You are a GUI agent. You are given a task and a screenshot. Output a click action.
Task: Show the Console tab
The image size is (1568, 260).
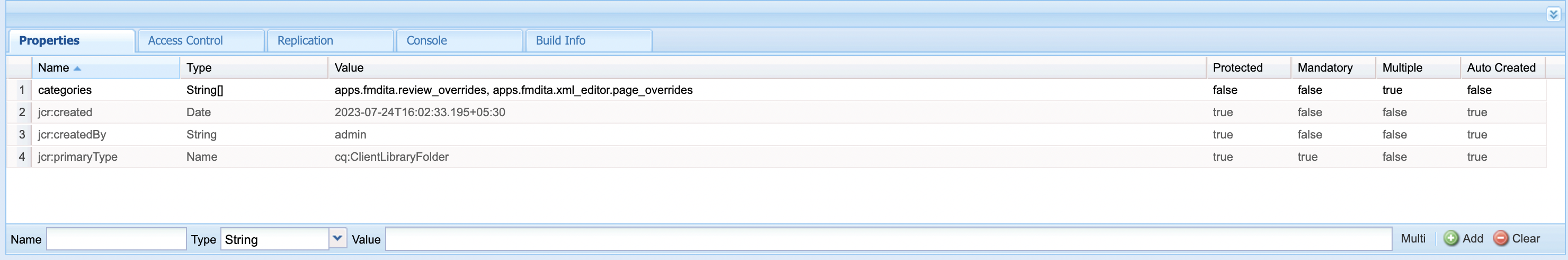(x=426, y=41)
